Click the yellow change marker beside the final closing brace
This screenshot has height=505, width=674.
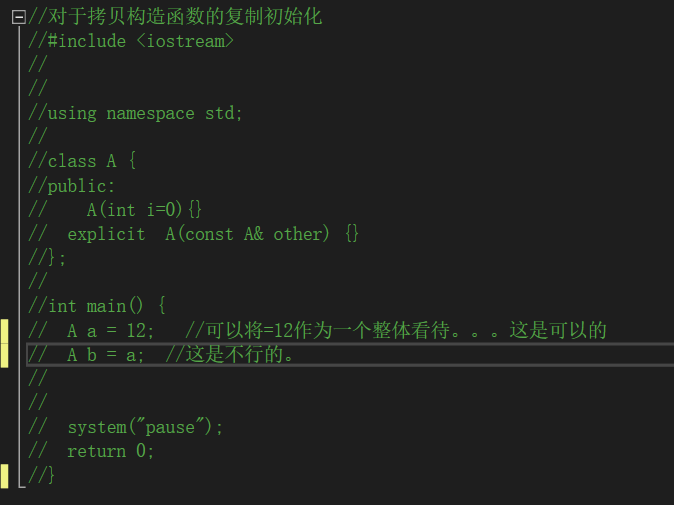point(4,475)
